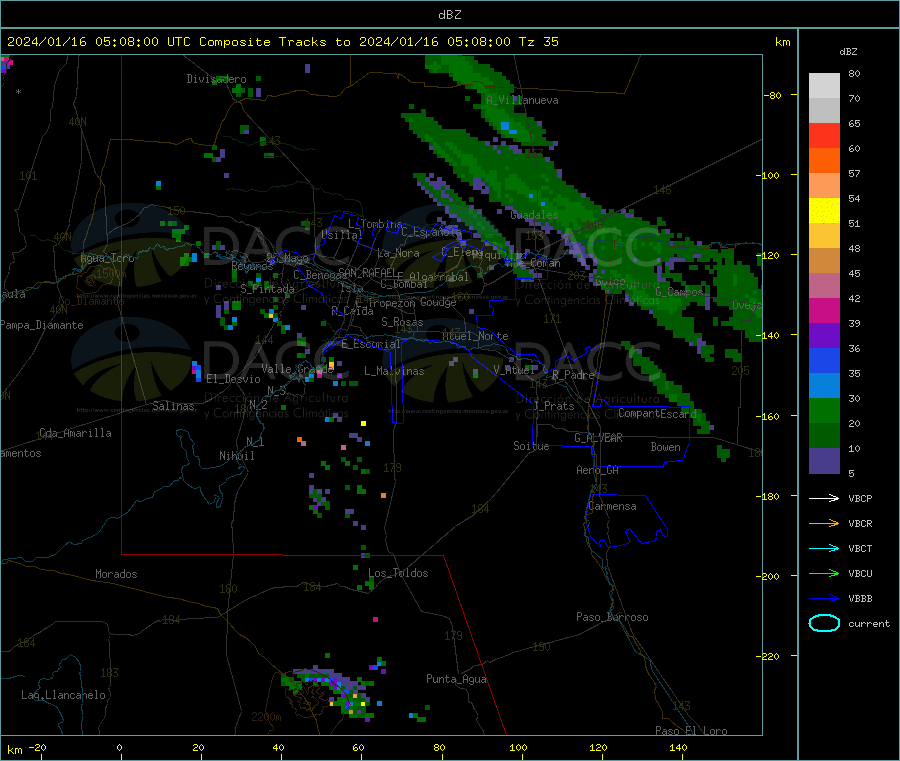The height and width of the screenshot is (761, 900).
Task: Click the Cda_Amarilla location label
Action: (x=75, y=433)
